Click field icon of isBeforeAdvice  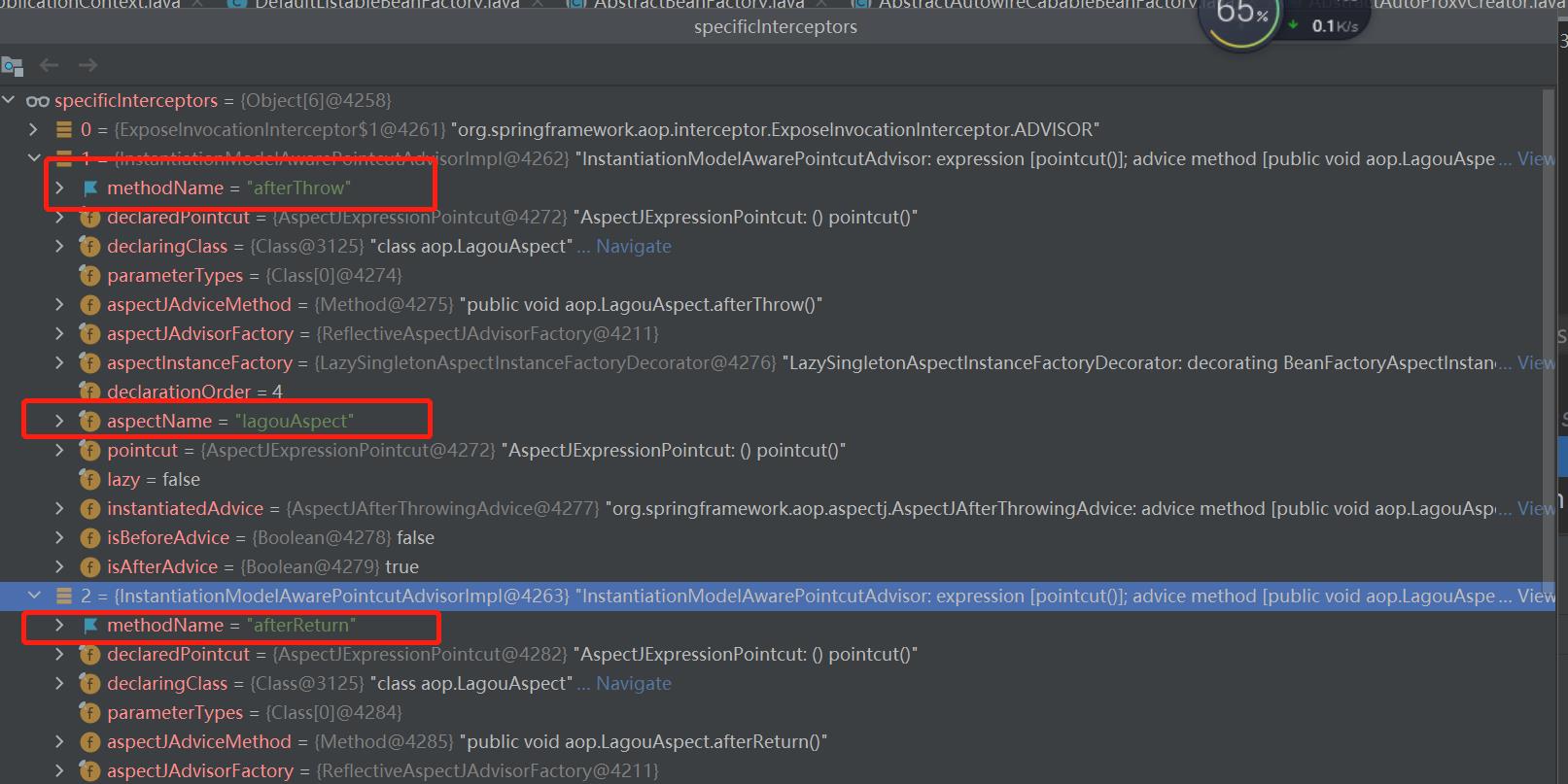90,537
